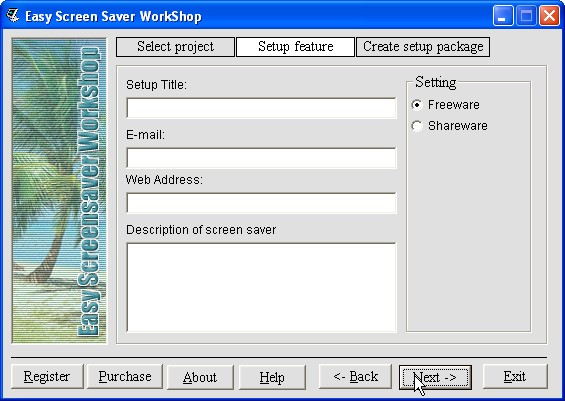Exit the application via Exit button
The width and height of the screenshot is (565, 401).
(x=515, y=377)
